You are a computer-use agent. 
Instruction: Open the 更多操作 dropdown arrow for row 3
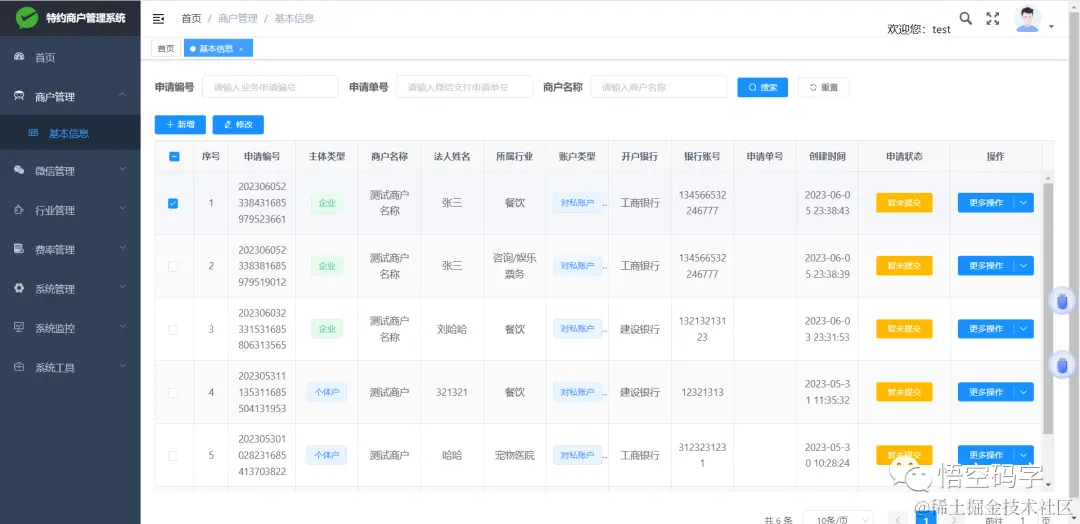click(x=1024, y=329)
